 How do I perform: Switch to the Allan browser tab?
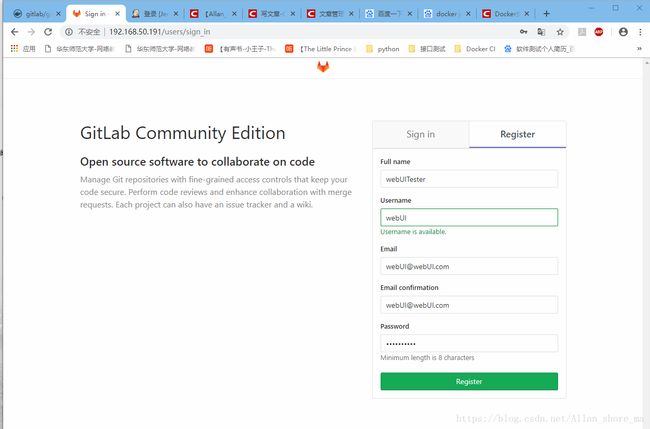pos(213,14)
